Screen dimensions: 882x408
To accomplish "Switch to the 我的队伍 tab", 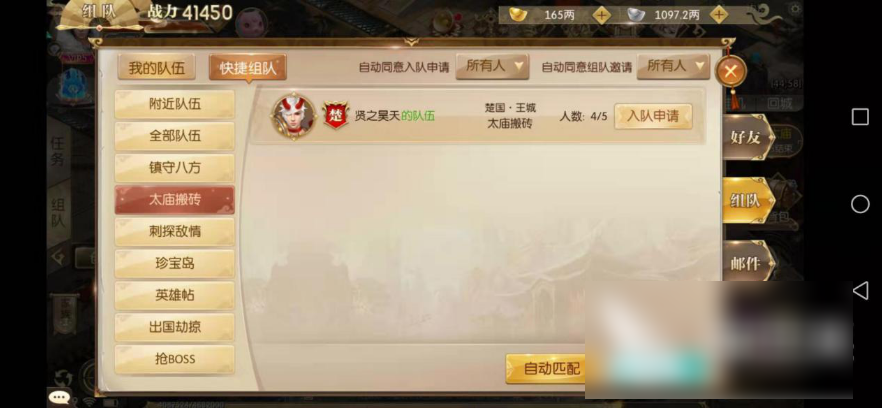I will pos(156,68).
